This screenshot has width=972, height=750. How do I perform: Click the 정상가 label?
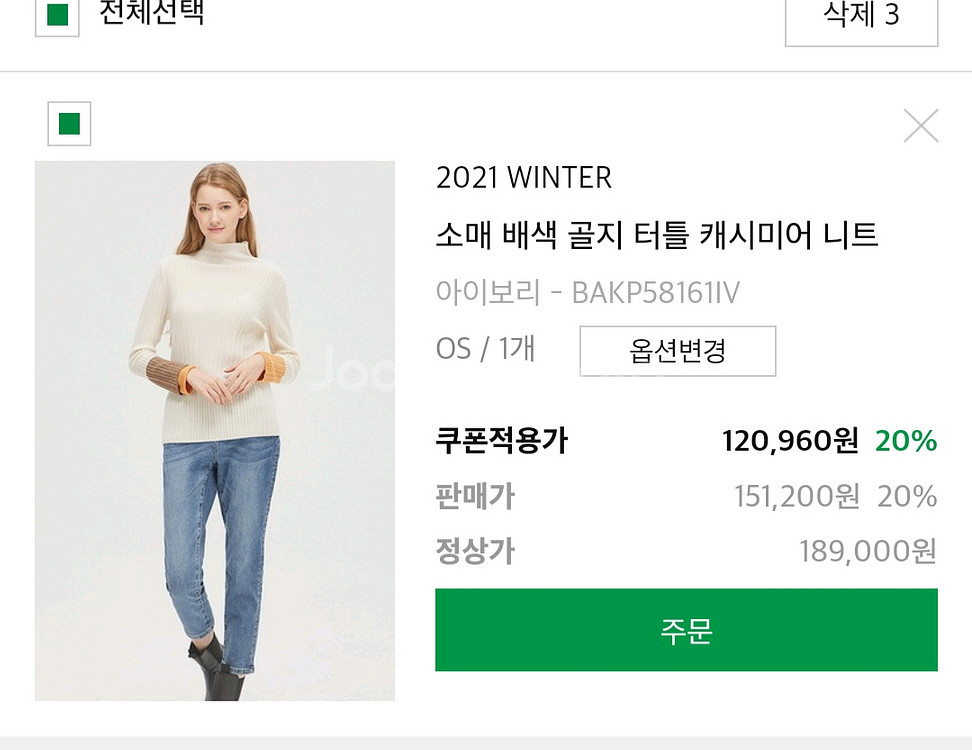click(x=475, y=551)
